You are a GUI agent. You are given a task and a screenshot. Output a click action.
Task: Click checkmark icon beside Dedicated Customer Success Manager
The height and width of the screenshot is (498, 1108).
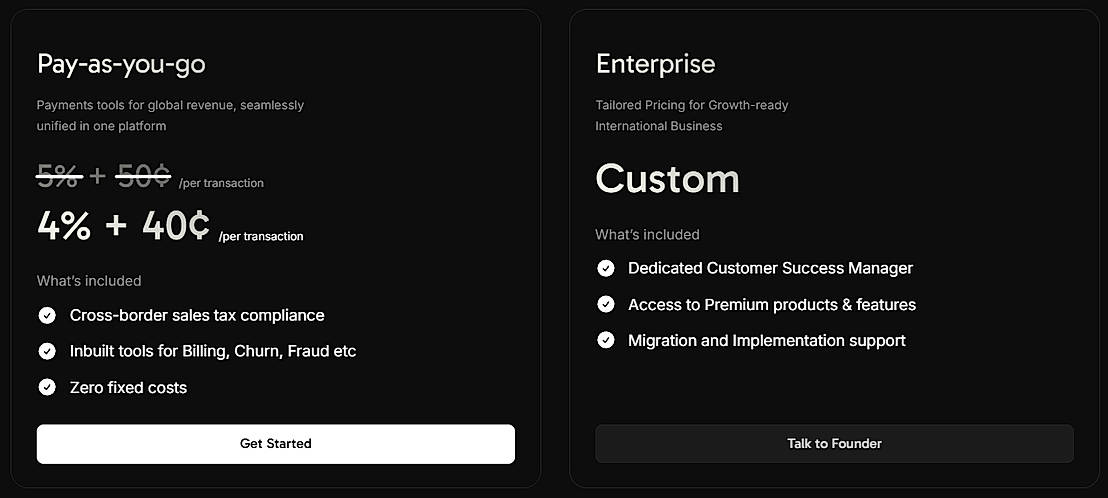click(606, 268)
